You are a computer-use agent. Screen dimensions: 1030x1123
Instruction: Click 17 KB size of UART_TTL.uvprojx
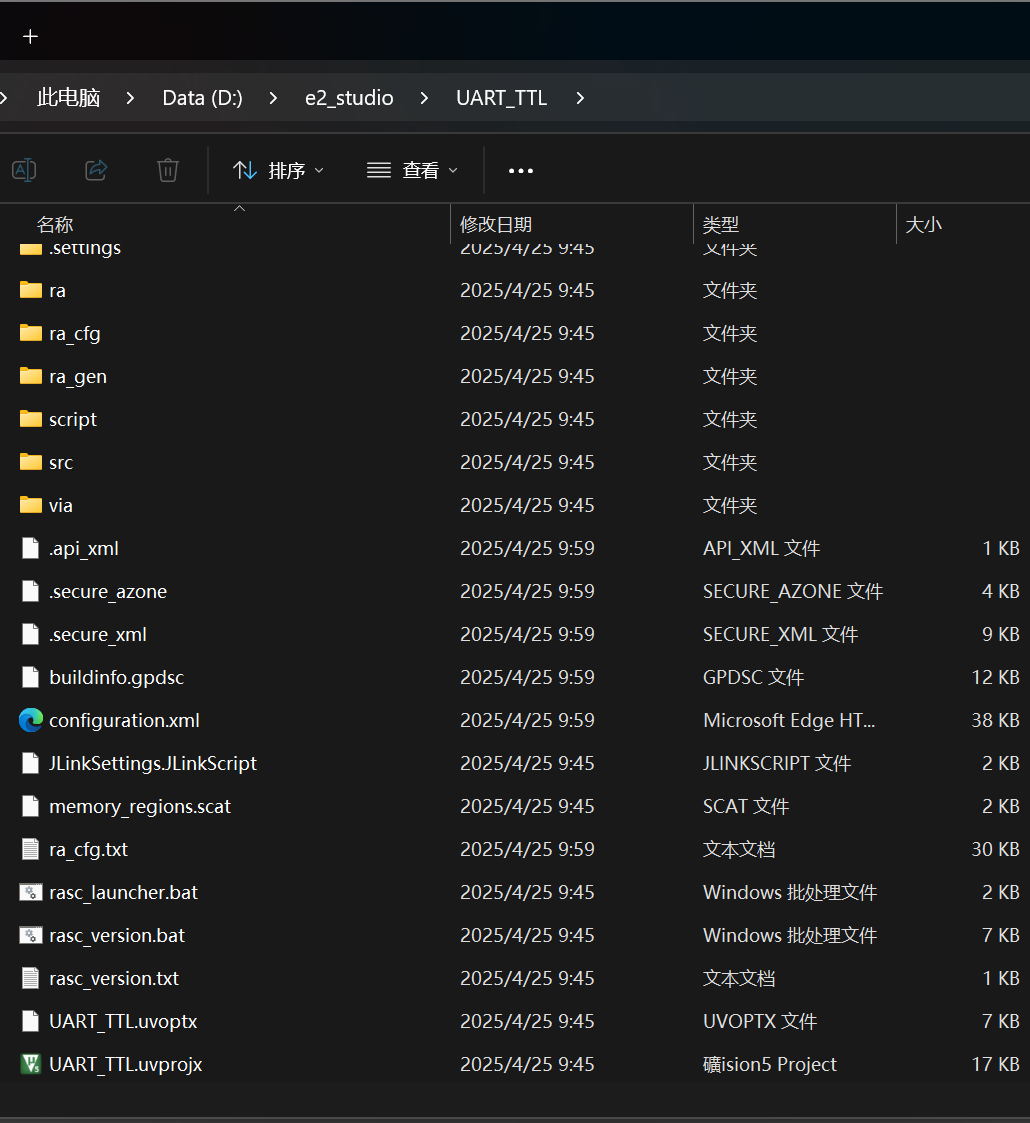(995, 1064)
